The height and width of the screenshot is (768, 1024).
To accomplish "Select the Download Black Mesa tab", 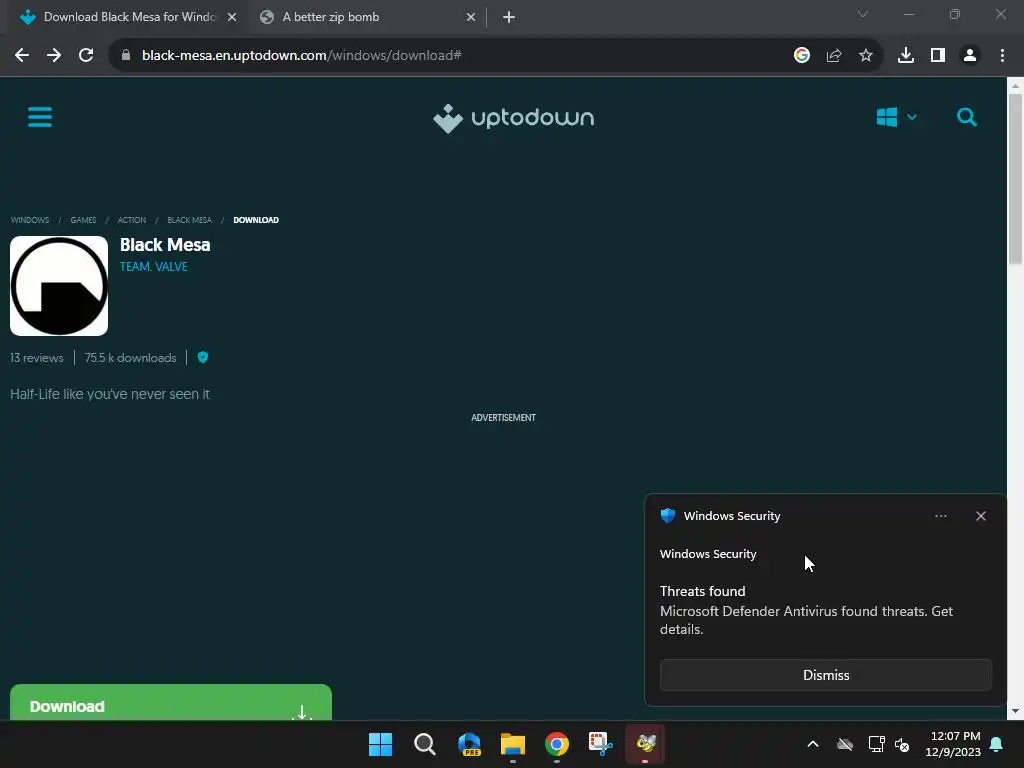I will (127, 17).
